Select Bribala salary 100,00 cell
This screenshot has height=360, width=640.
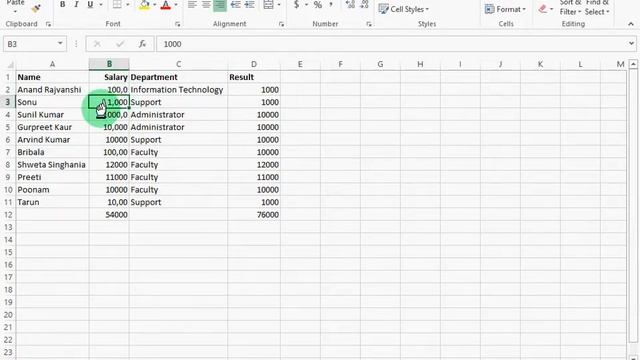tap(109, 152)
